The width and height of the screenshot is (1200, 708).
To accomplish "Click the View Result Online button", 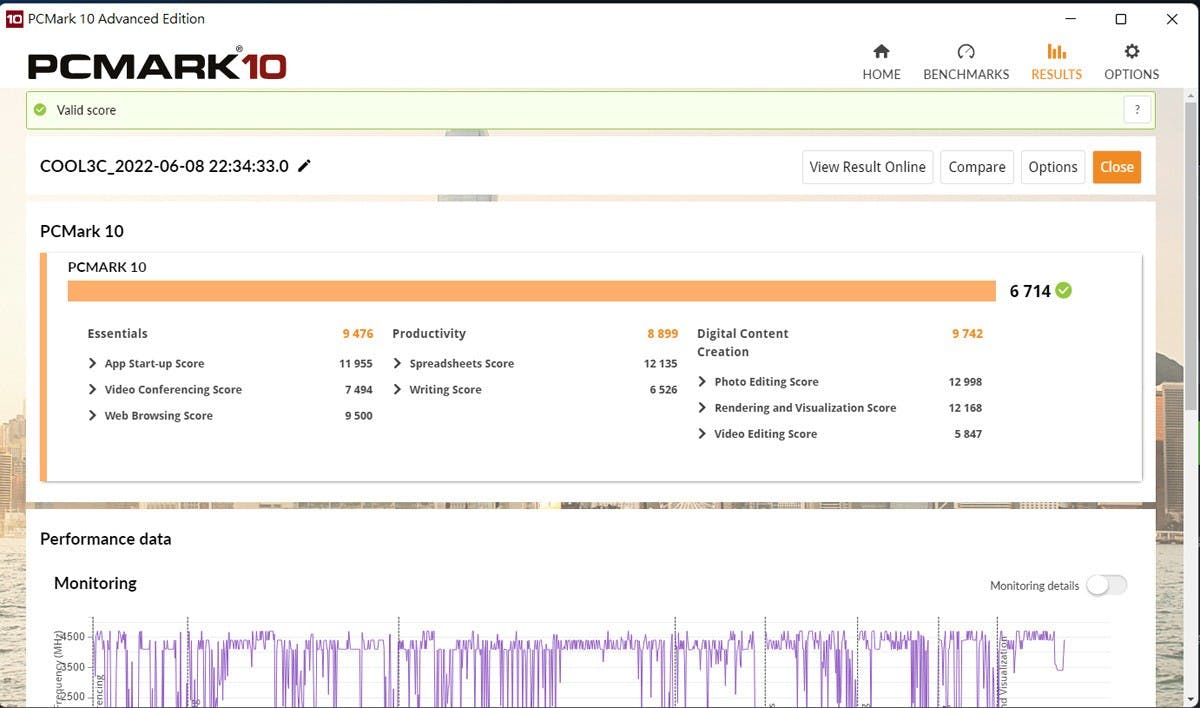I will point(867,167).
